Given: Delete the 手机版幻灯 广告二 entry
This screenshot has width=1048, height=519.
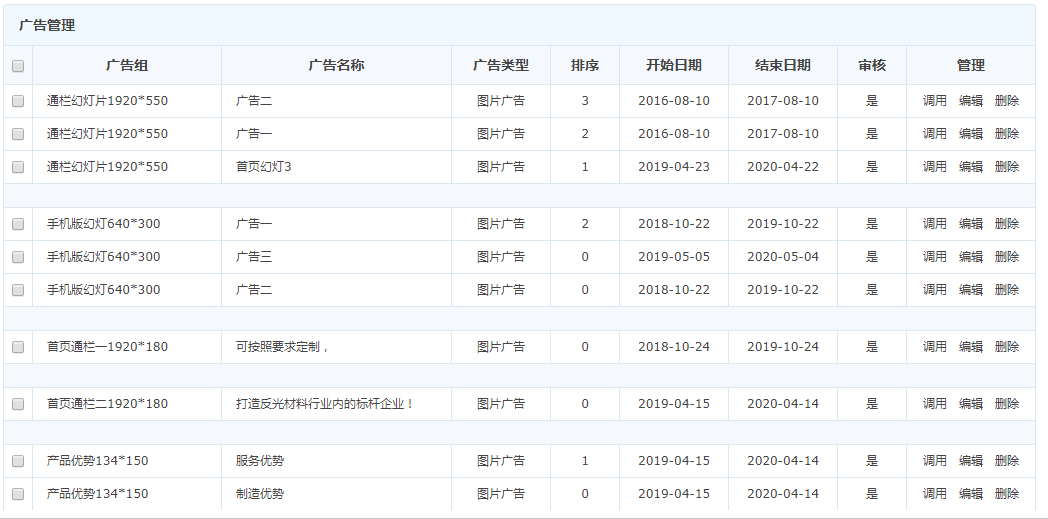Looking at the screenshot, I should (1006, 290).
